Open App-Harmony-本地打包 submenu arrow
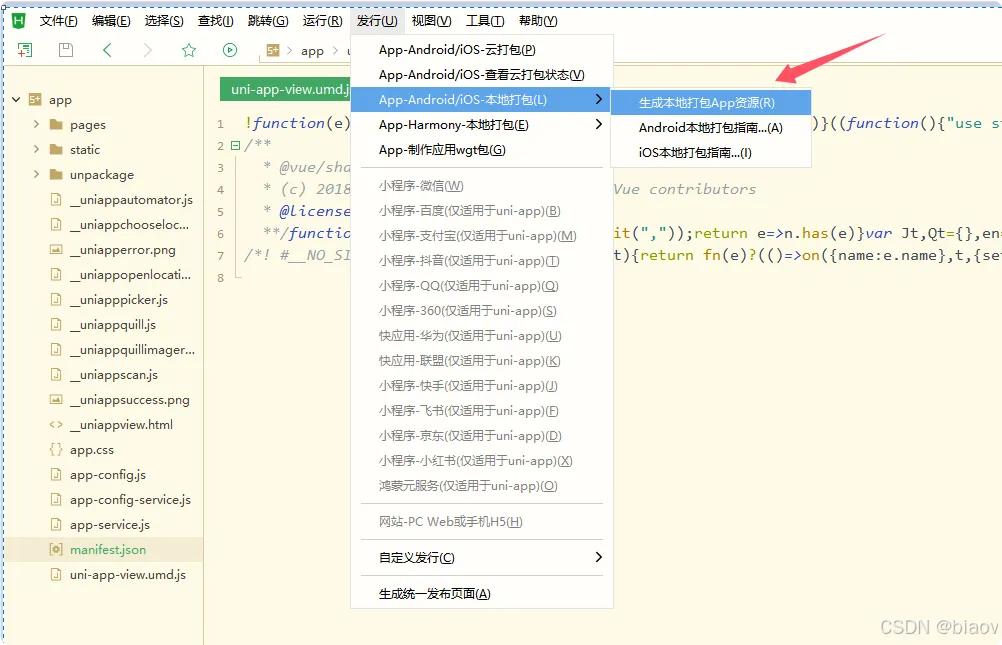 click(598, 124)
